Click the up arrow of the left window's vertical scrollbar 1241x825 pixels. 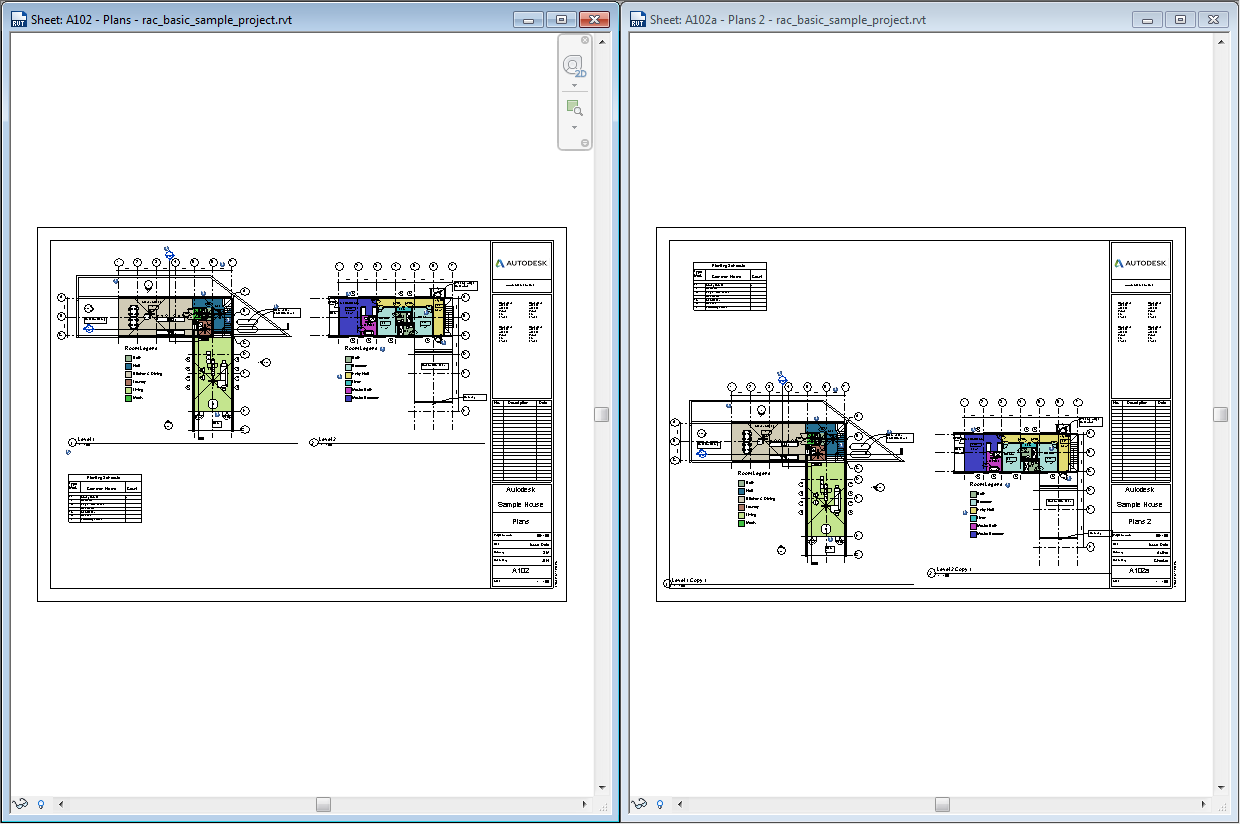click(601, 41)
